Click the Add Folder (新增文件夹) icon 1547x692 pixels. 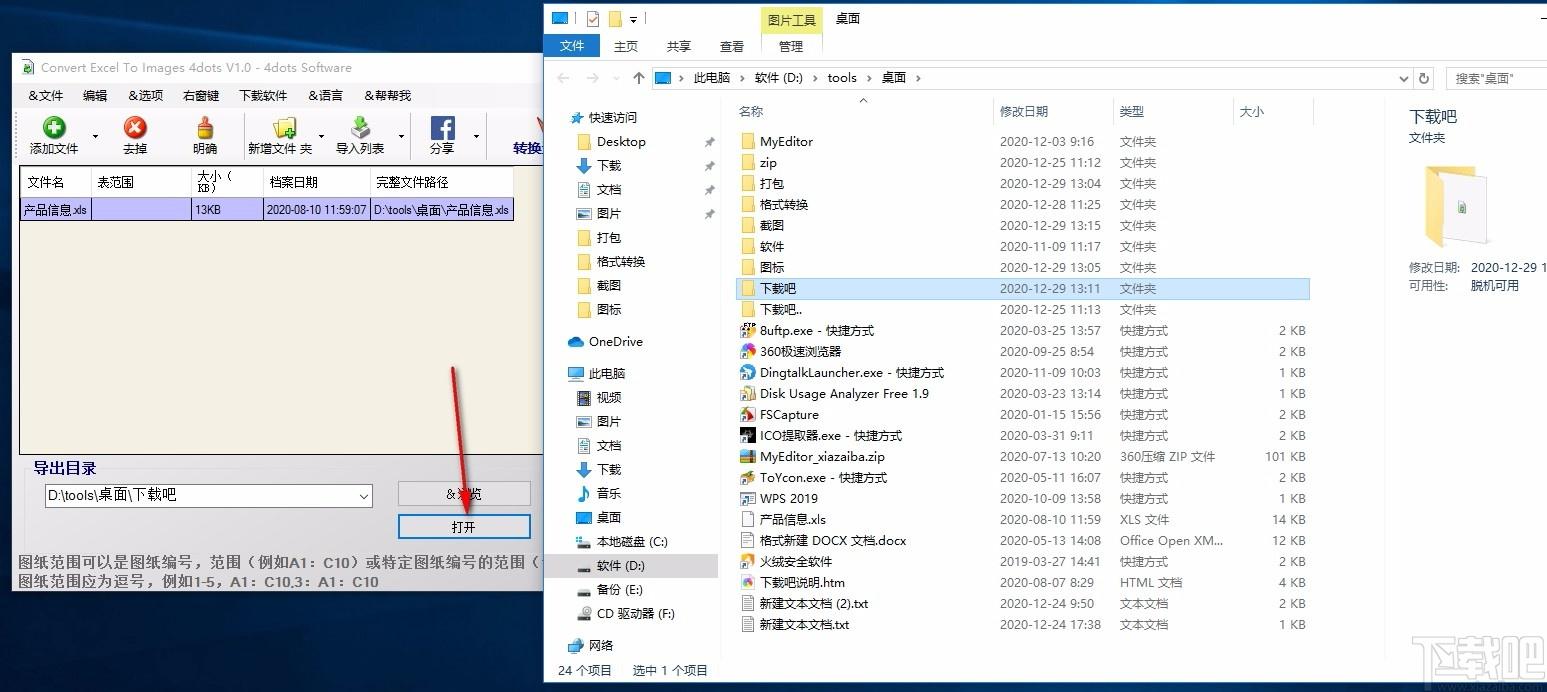click(x=284, y=128)
